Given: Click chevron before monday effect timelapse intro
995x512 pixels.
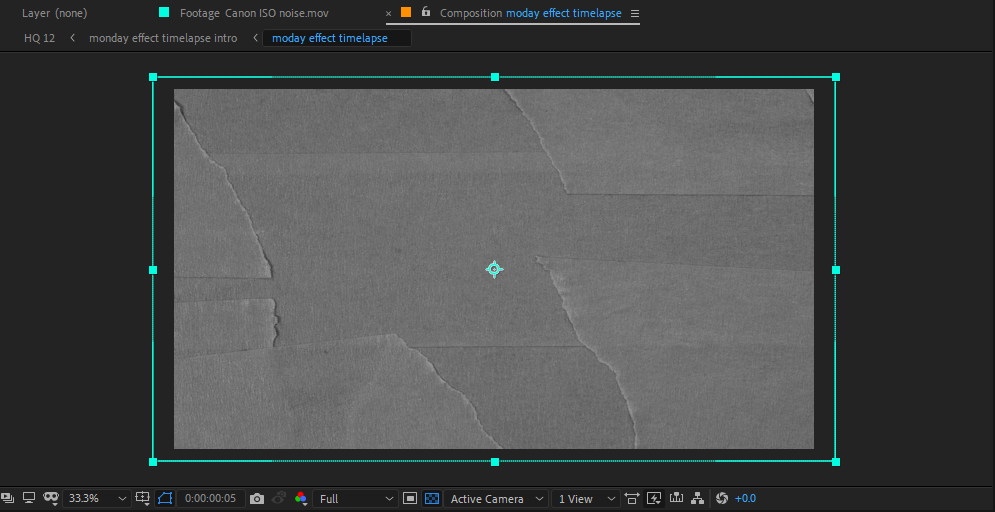Looking at the screenshot, I should pyautogui.click(x=72, y=38).
